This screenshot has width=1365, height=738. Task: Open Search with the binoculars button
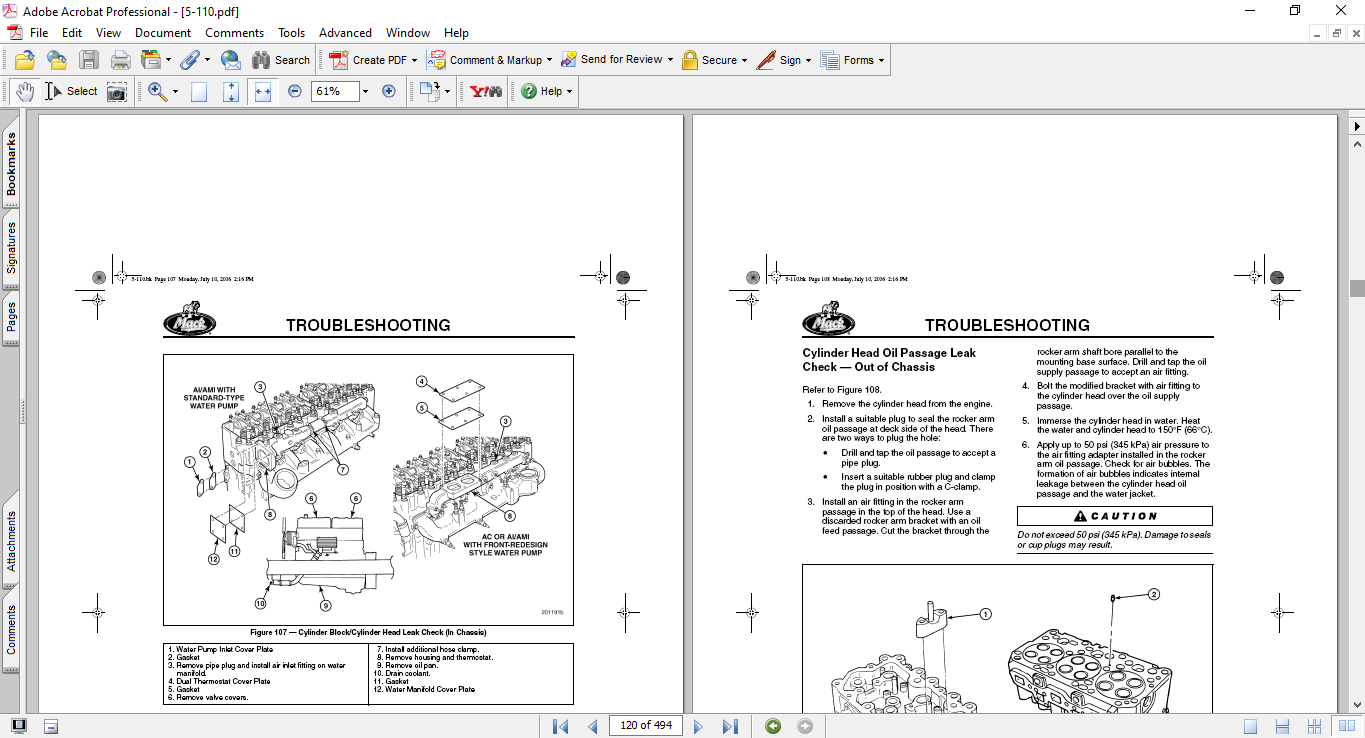point(281,60)
